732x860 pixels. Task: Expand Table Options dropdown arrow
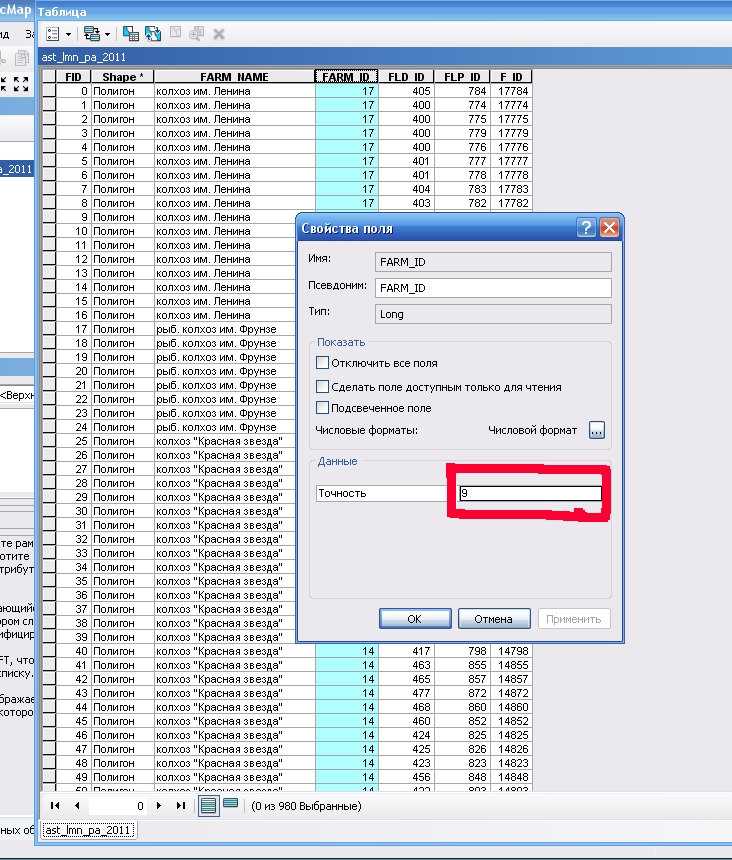point(67,33)
